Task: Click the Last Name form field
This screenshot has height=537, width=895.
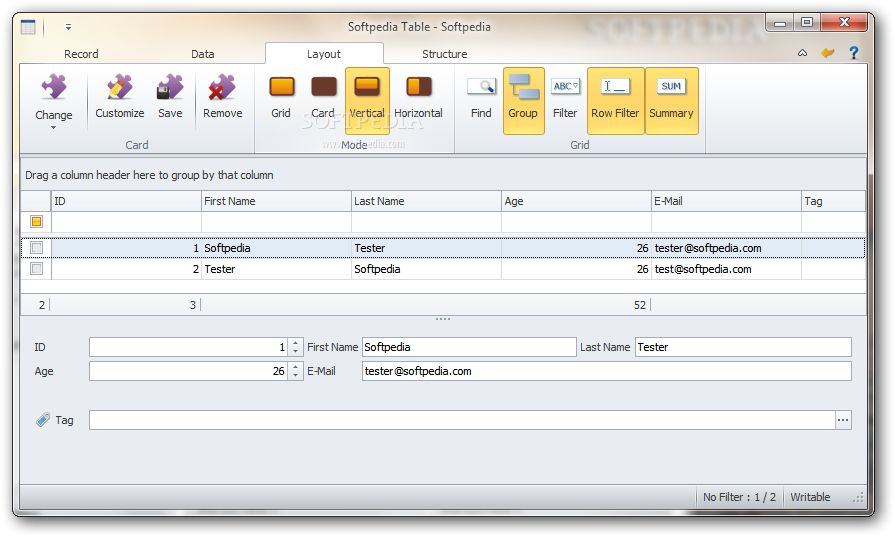Action: (743, 347)
